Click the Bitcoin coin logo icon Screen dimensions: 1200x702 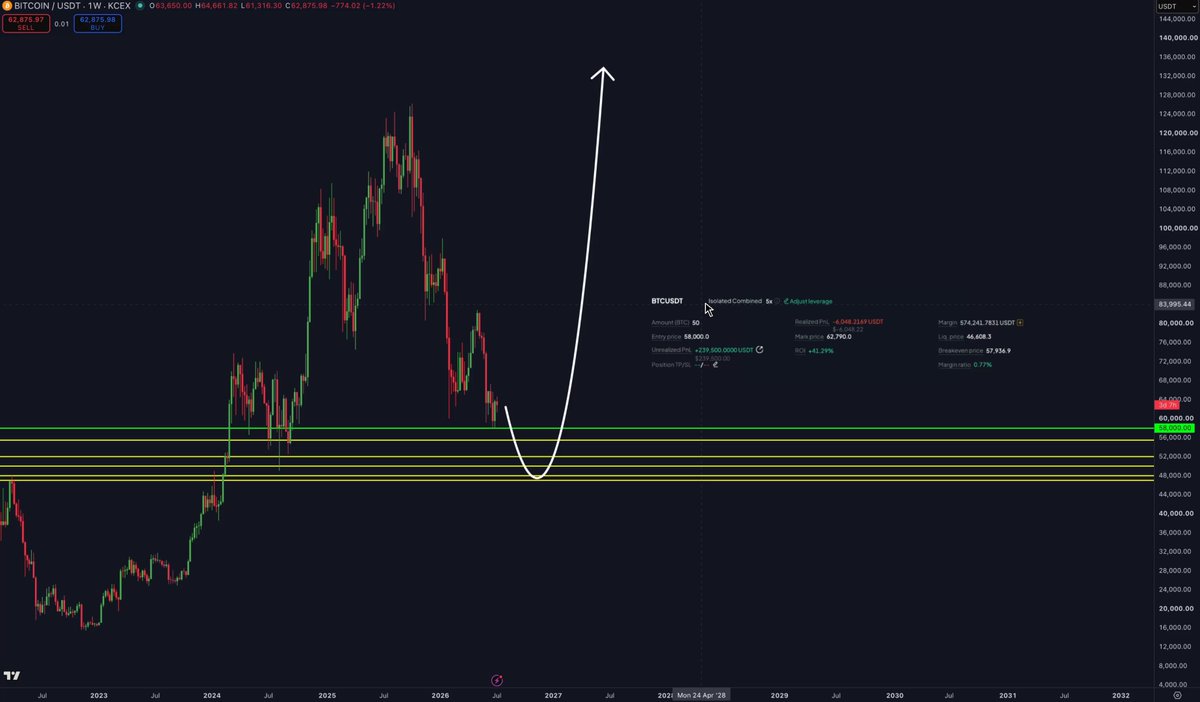tap(7, 6)
